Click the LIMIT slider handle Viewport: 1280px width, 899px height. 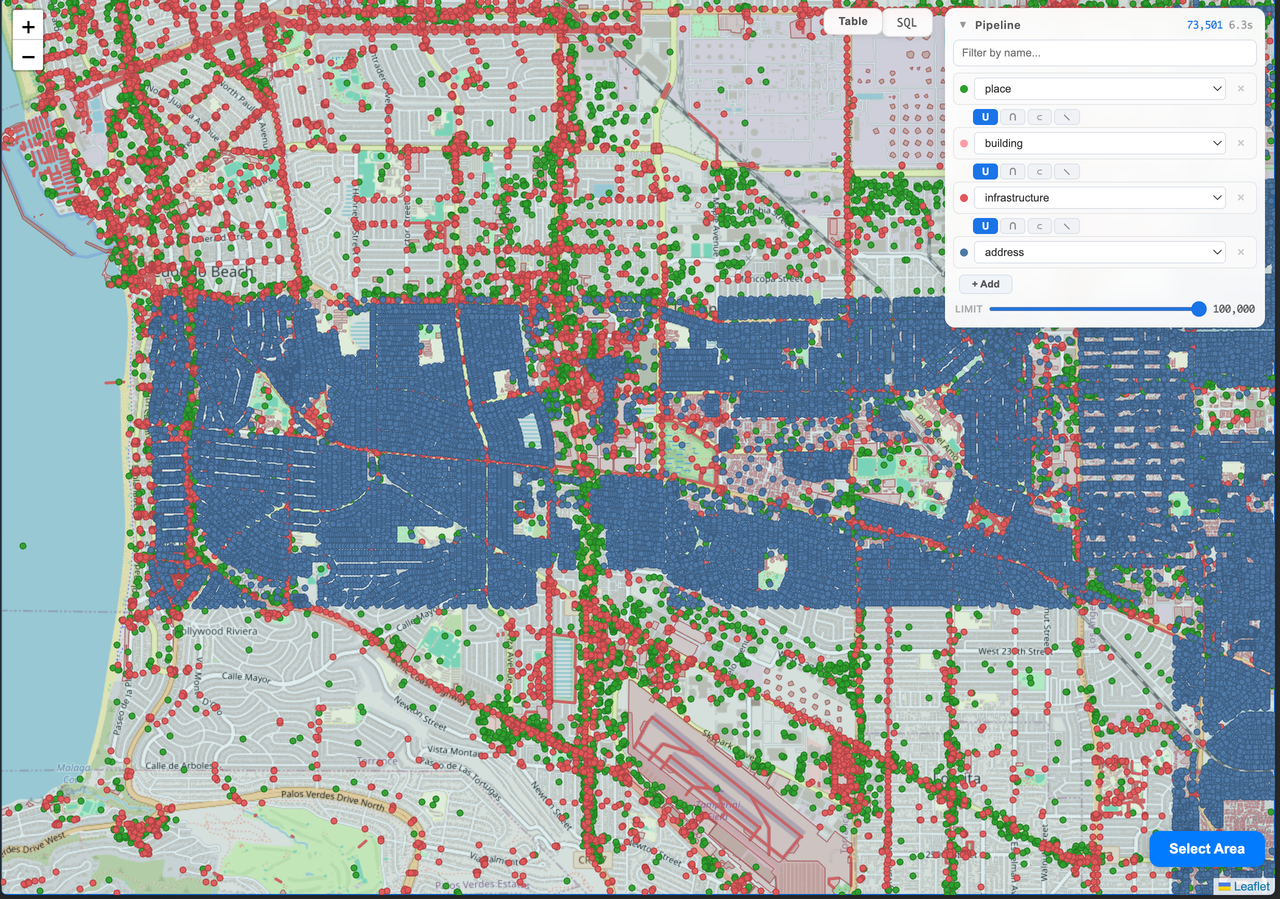tap(1199, 309)
